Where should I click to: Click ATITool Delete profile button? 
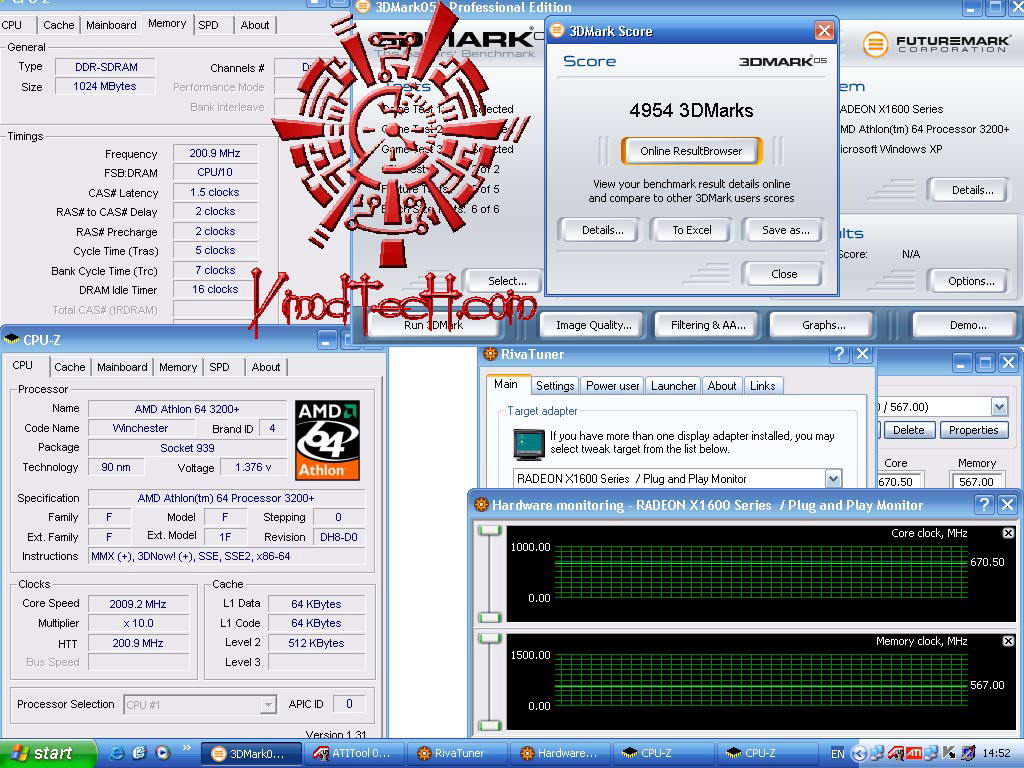click(908, 430)
